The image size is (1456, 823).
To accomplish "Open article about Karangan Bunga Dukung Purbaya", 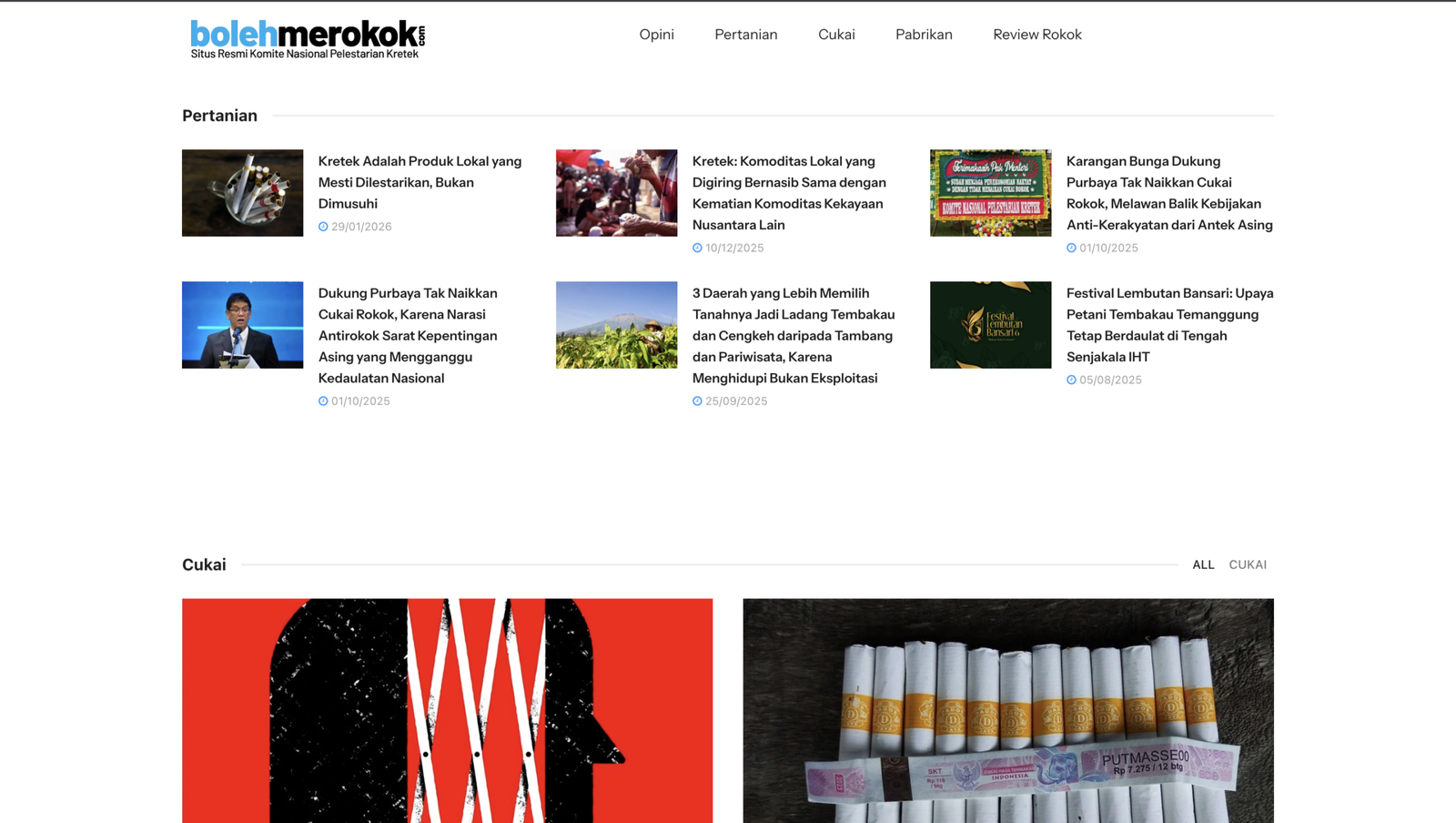I will (x=1169, y=193).
